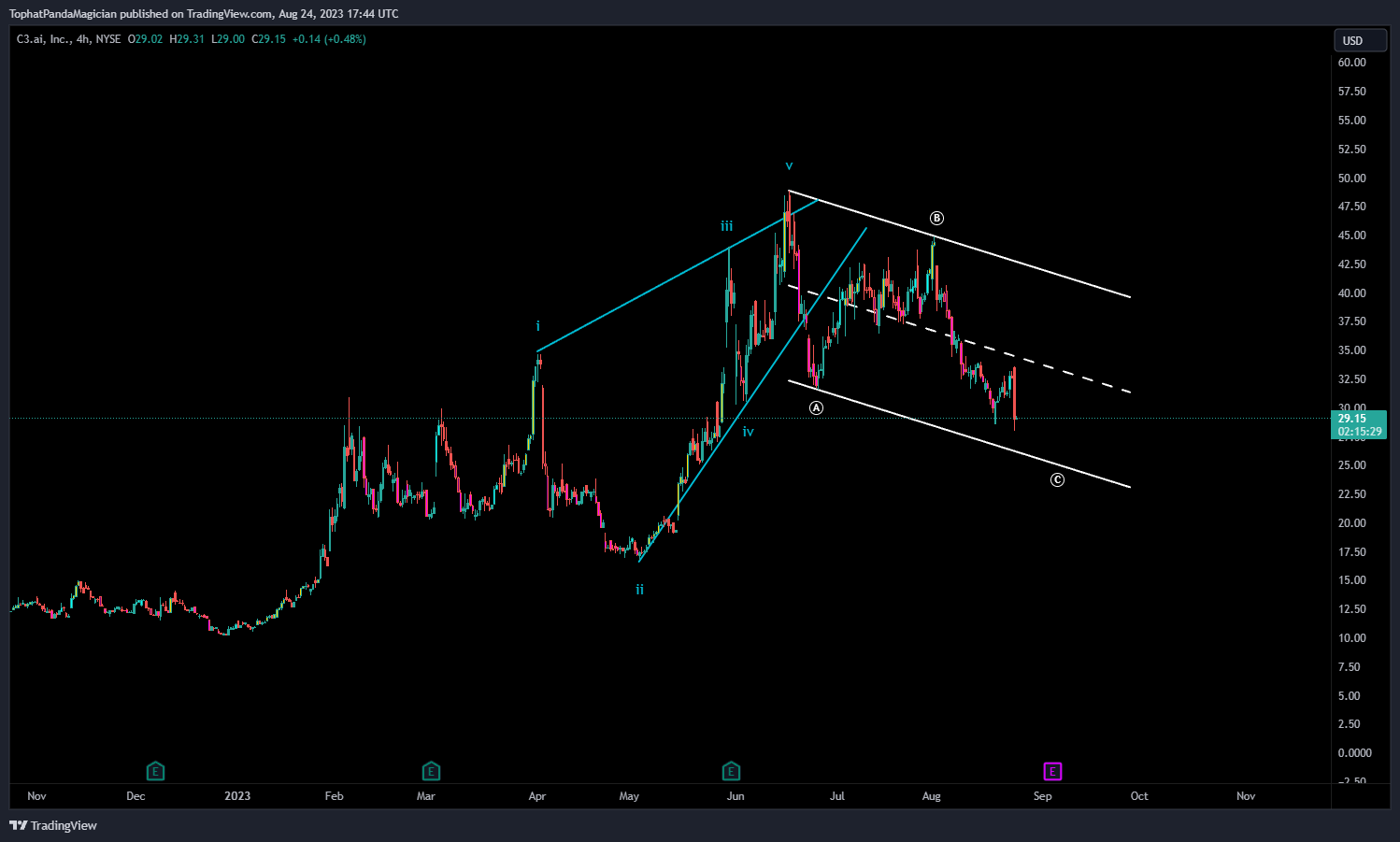Click the high value 'H29.31'
Image resolution: width=1400 pixels, height=842 pixels.
(x=187, y=39)
